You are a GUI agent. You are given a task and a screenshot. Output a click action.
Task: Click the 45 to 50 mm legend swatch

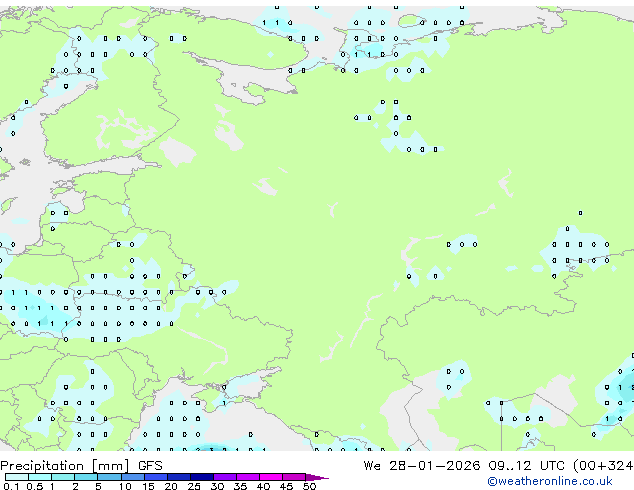(x=294, y=477)
